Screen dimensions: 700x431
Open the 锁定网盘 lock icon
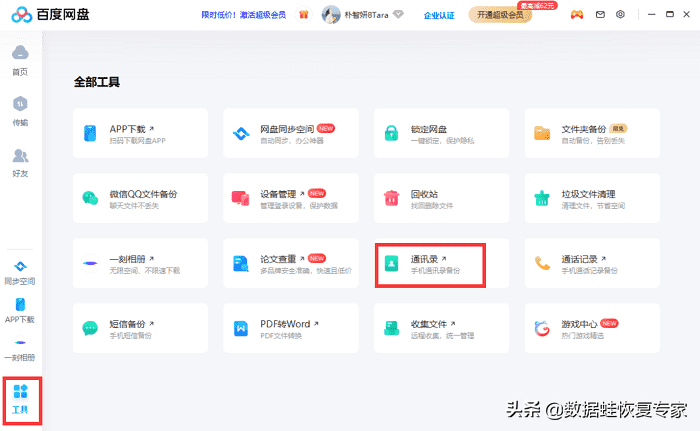392,133
